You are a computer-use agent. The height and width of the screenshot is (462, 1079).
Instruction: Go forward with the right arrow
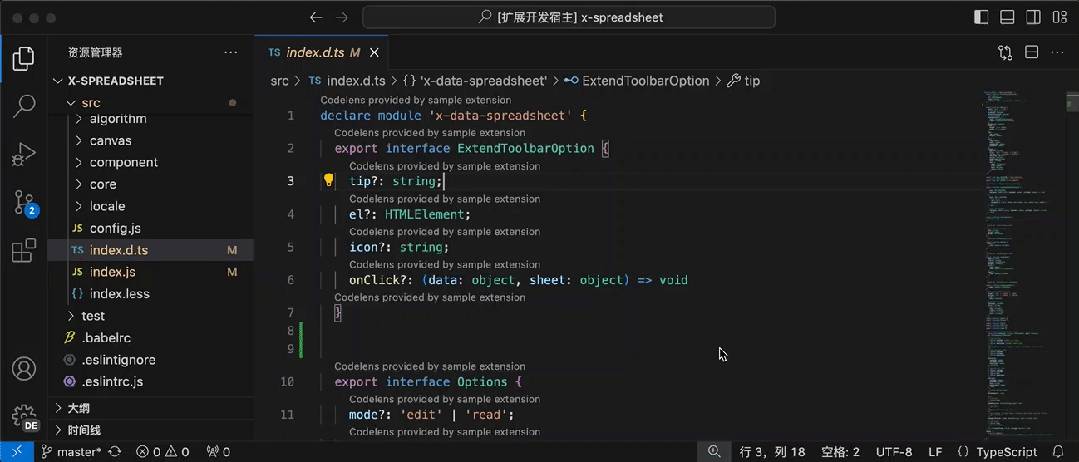342,17
